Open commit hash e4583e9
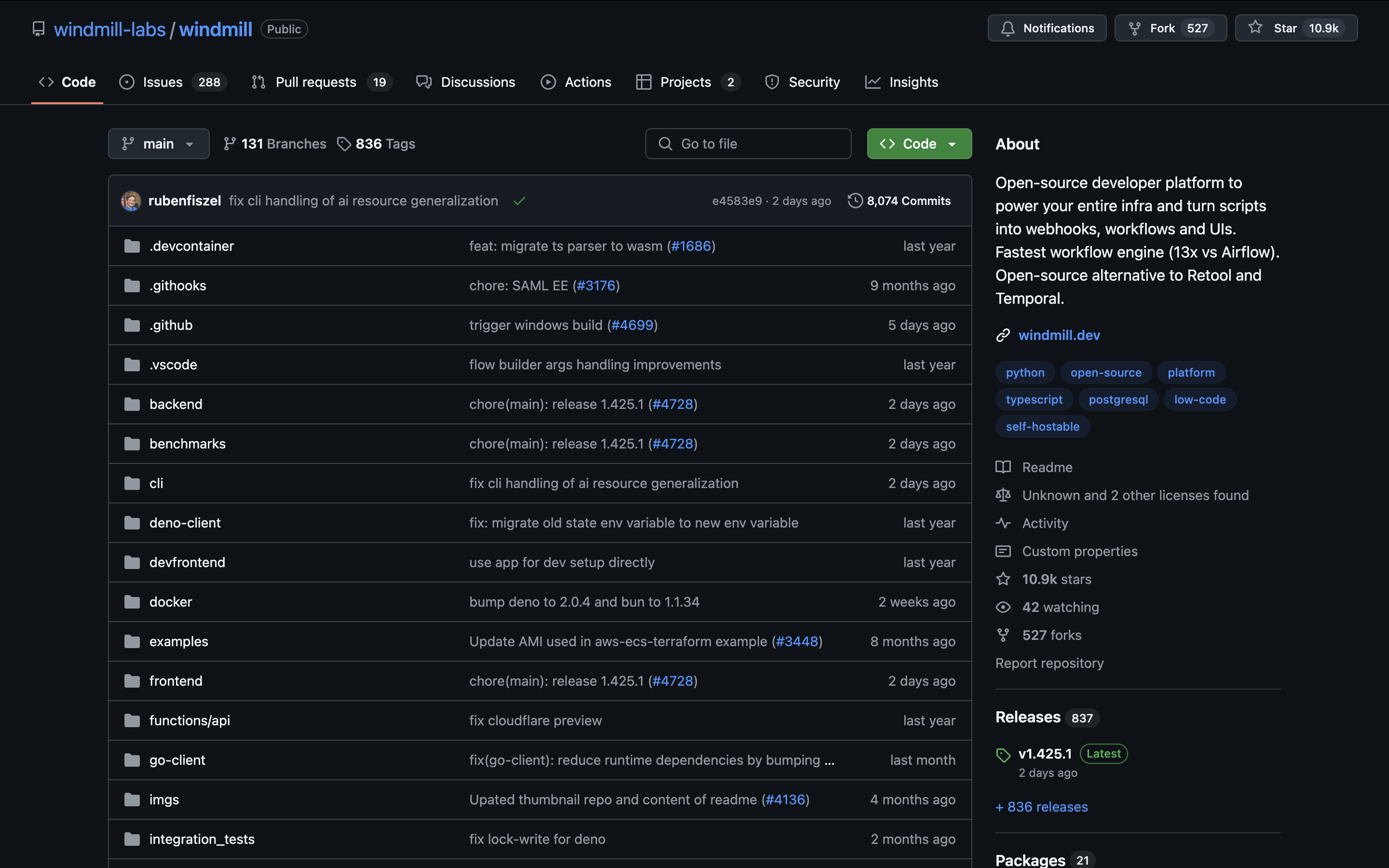This screenshot has width=1389, height=868. (737, 201)
